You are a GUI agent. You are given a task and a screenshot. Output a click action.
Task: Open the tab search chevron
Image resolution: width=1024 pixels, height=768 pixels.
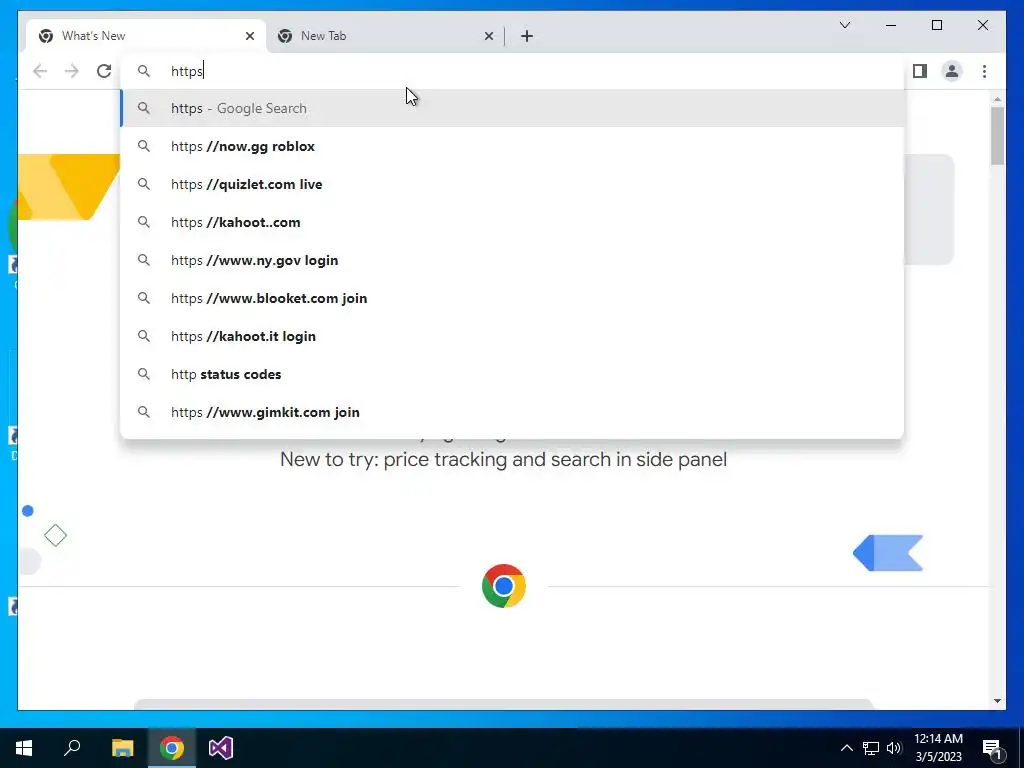tap(844, 25)
